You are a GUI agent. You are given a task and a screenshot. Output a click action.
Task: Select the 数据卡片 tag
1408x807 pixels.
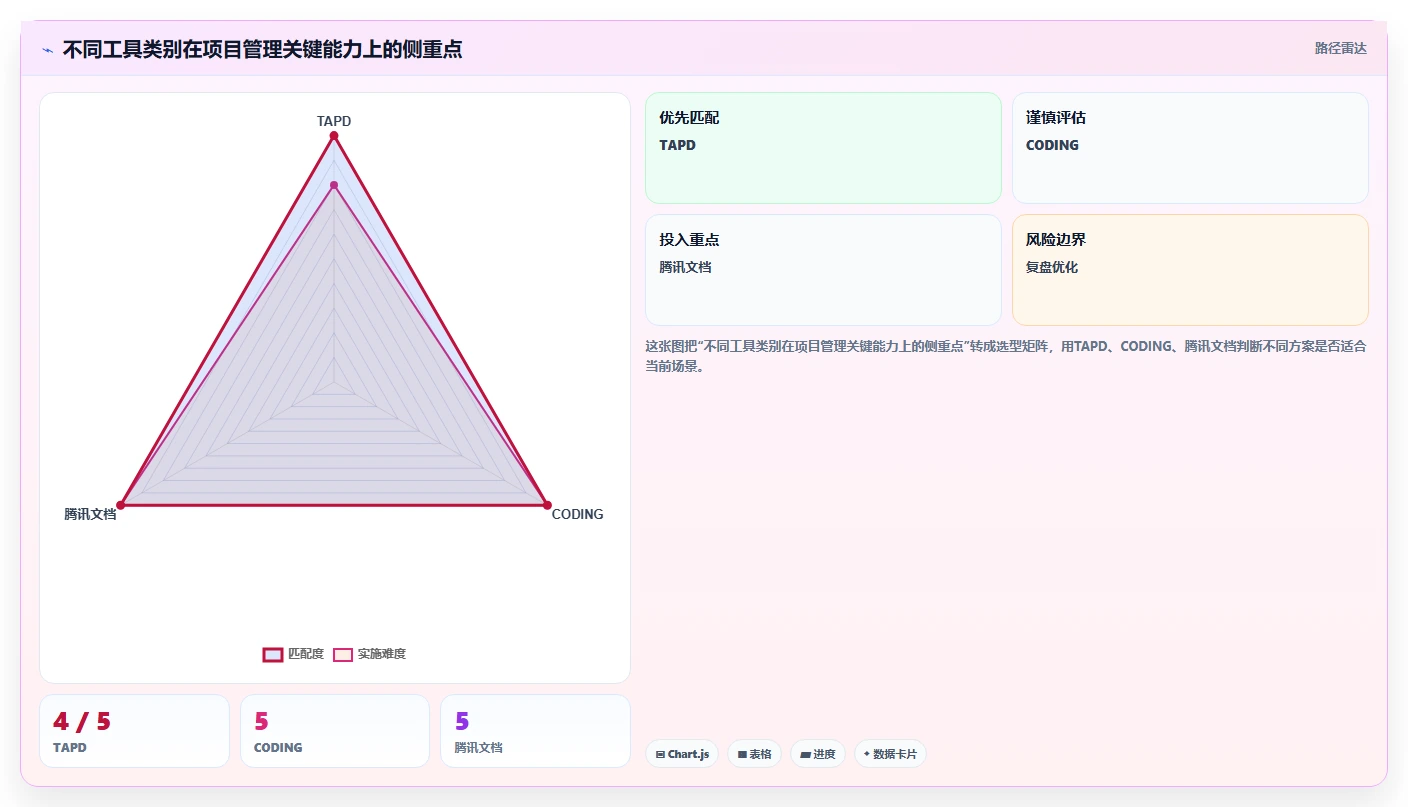[890, 754]
